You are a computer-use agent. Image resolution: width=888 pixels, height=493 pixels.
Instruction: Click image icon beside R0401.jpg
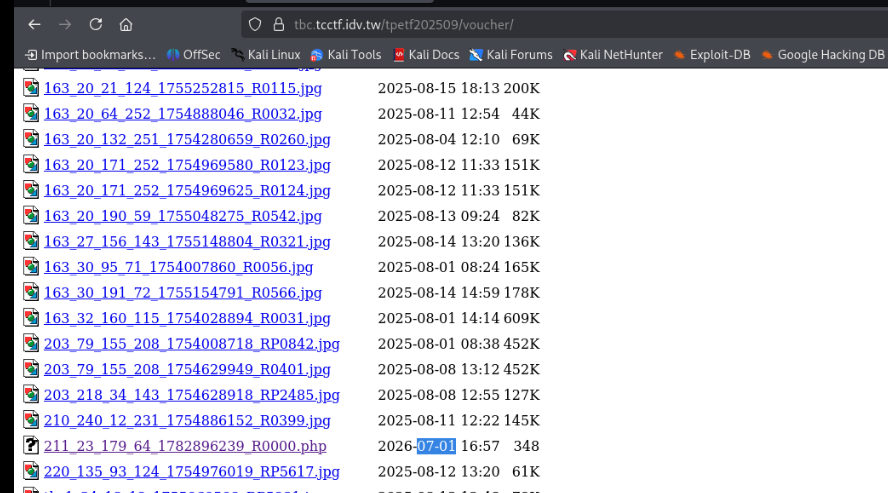click(31, 368)
